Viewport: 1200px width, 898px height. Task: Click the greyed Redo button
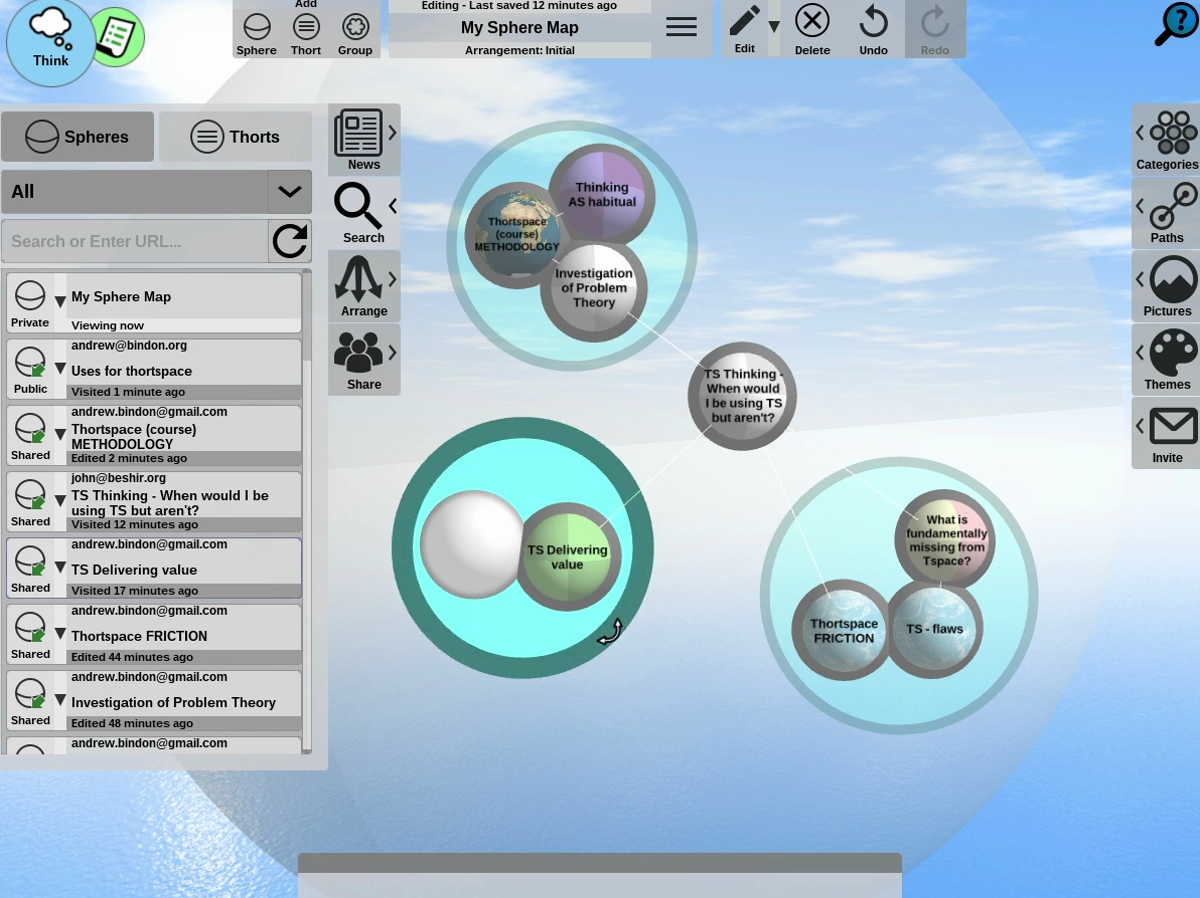pyautogui.click(x=935, y=29)
